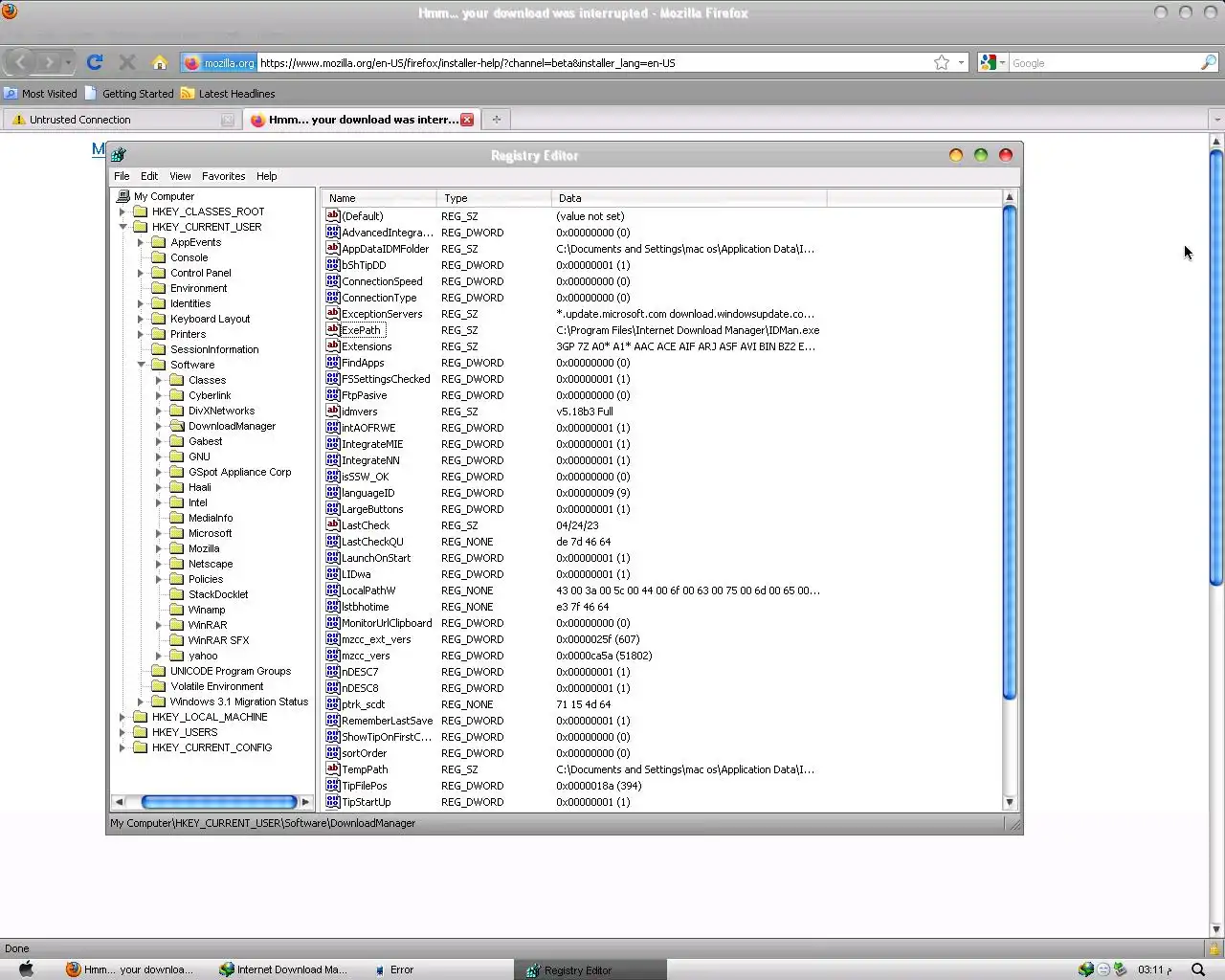
Task: Sort values by the Type column header
Action: [x=494, y=198]
